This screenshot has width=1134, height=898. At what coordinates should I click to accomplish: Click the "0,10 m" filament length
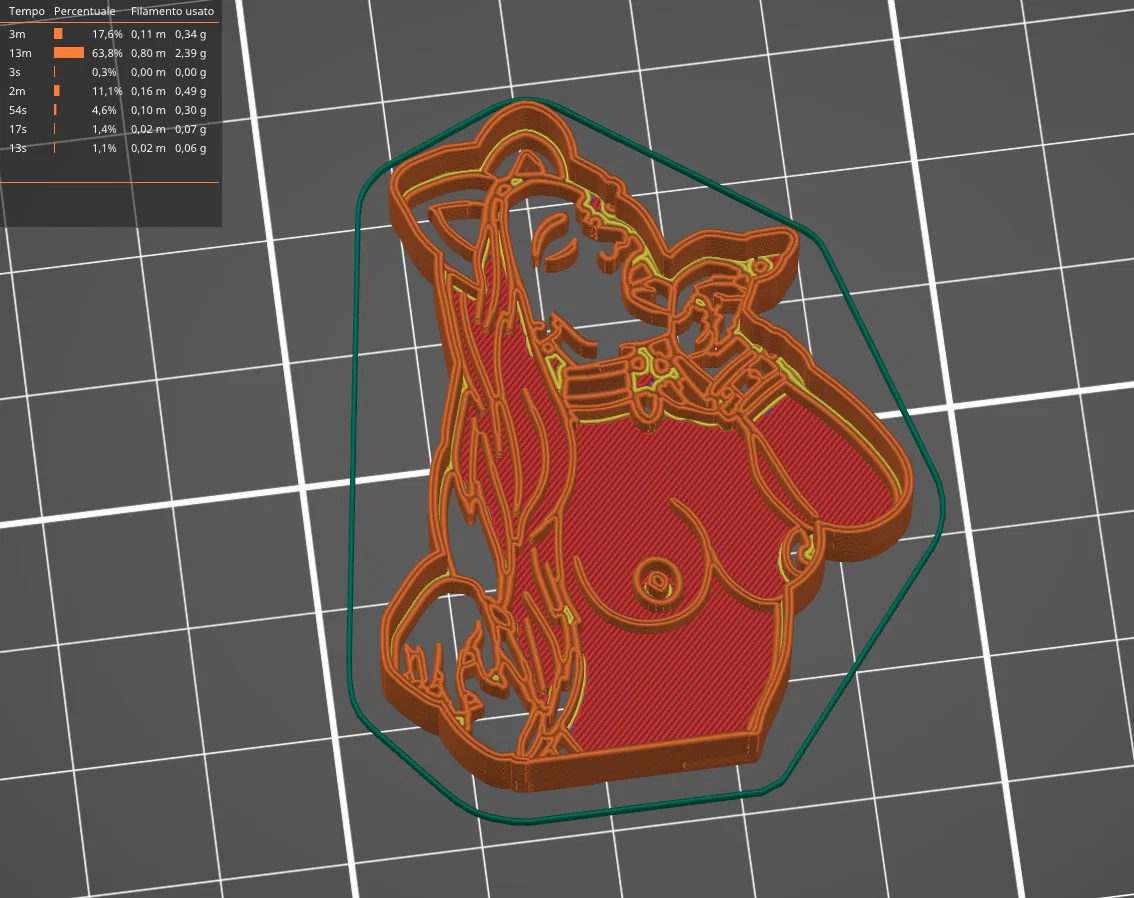point(148,110)
